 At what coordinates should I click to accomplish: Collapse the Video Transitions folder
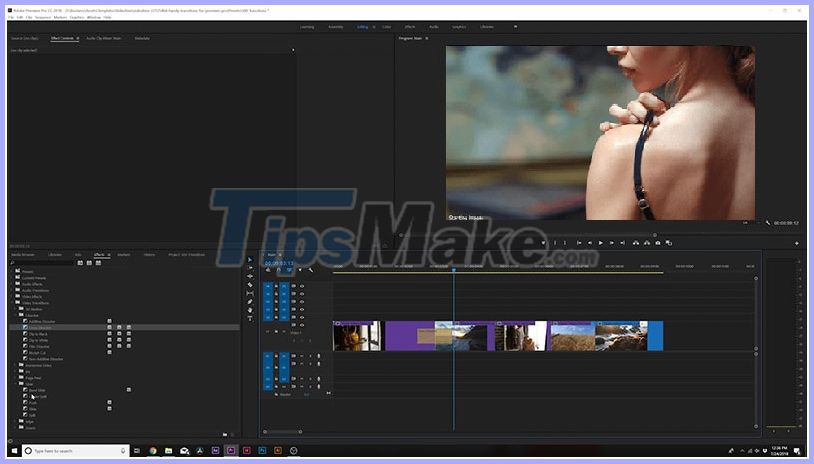12,303
